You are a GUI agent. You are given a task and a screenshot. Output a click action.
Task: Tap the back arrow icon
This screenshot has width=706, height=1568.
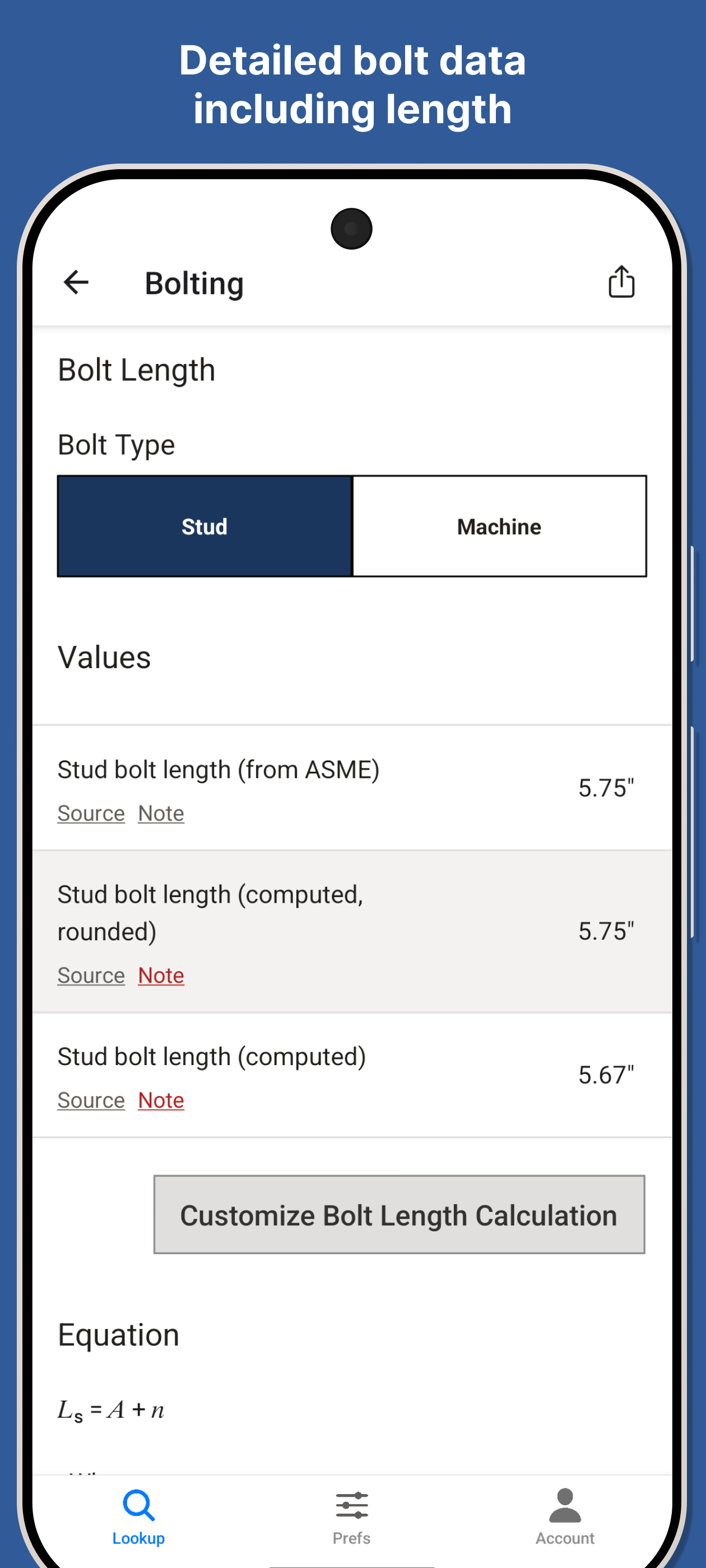coord(76,282)
